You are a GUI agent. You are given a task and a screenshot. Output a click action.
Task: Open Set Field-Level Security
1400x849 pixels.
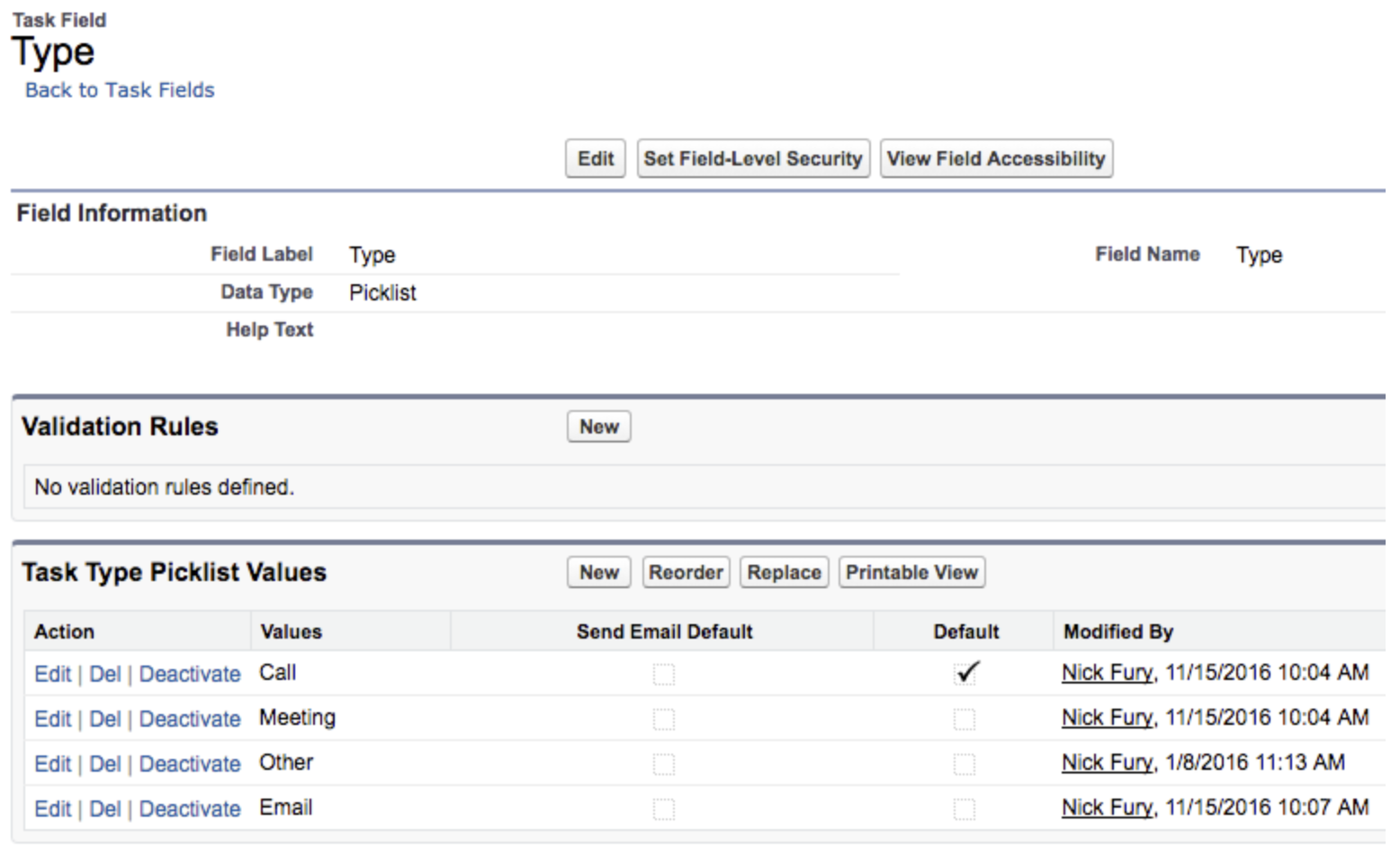click(753, 158)
